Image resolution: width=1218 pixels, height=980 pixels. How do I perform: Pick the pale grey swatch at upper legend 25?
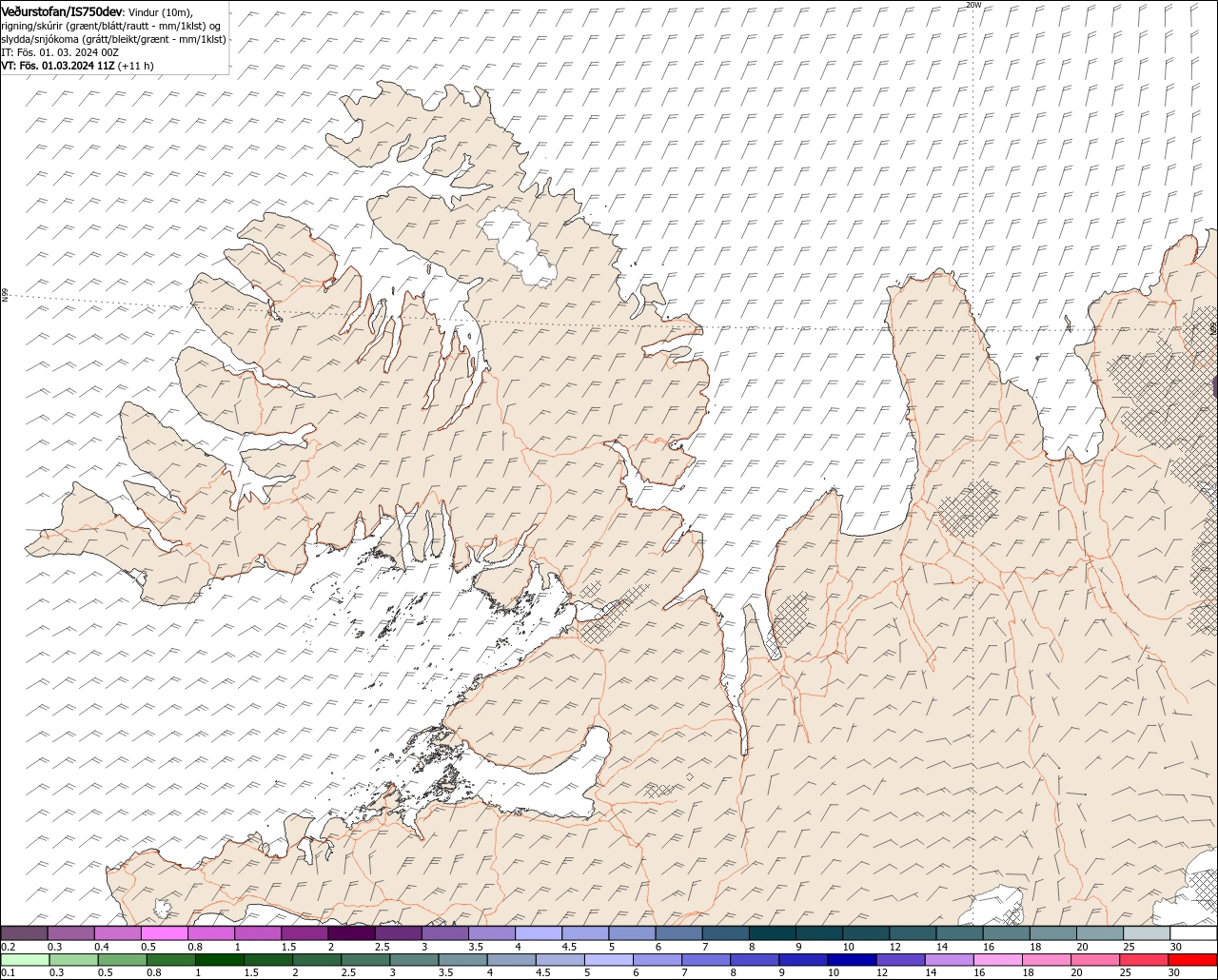click(1147, 933)
